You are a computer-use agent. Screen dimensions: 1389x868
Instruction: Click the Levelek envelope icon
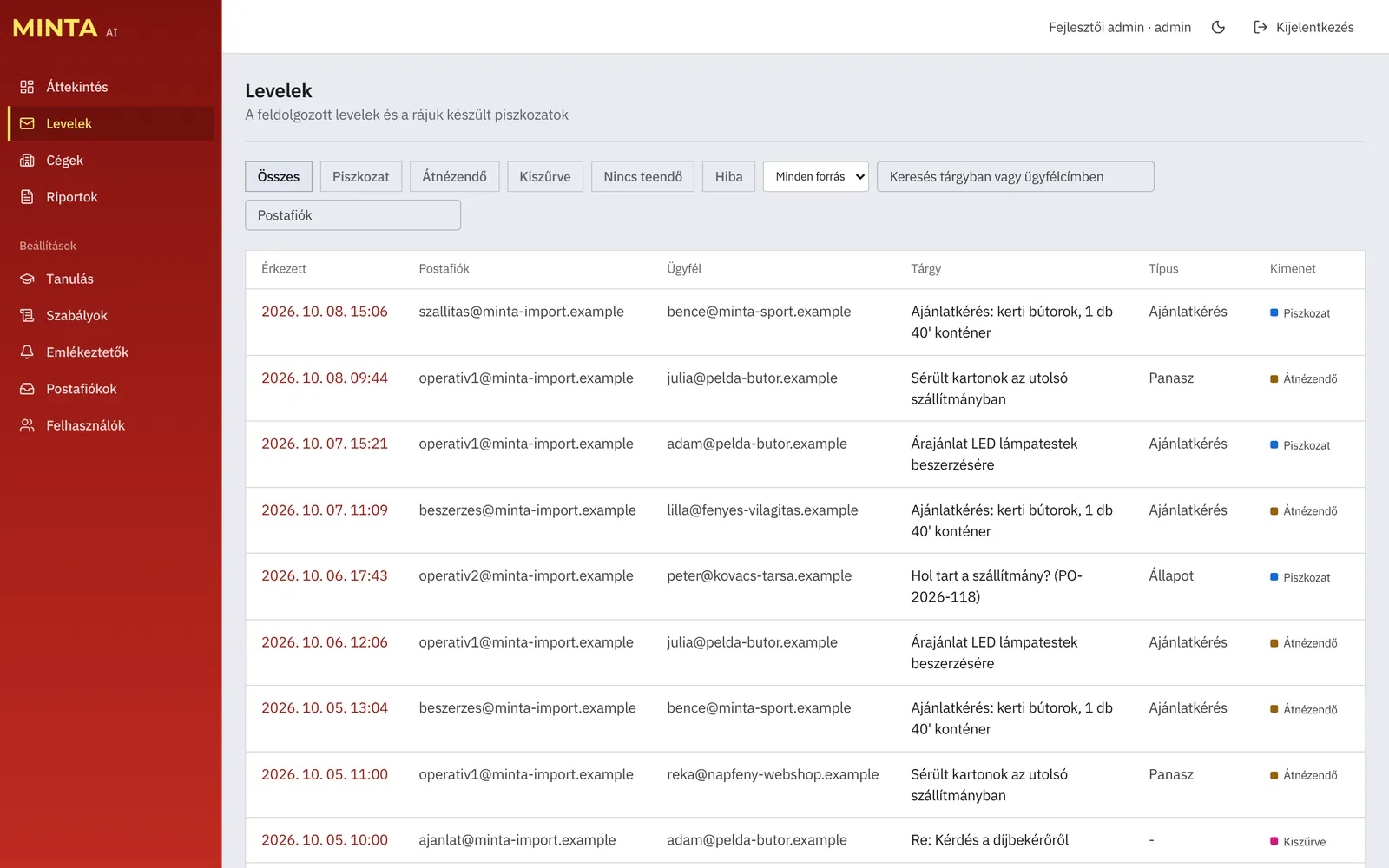tap(27, 123)
